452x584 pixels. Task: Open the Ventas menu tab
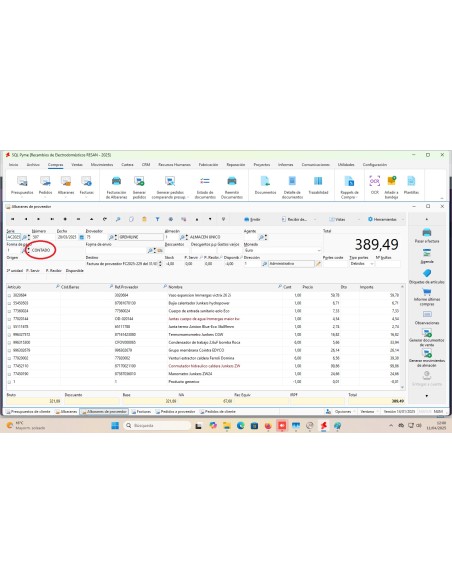[x=77, y=165]
